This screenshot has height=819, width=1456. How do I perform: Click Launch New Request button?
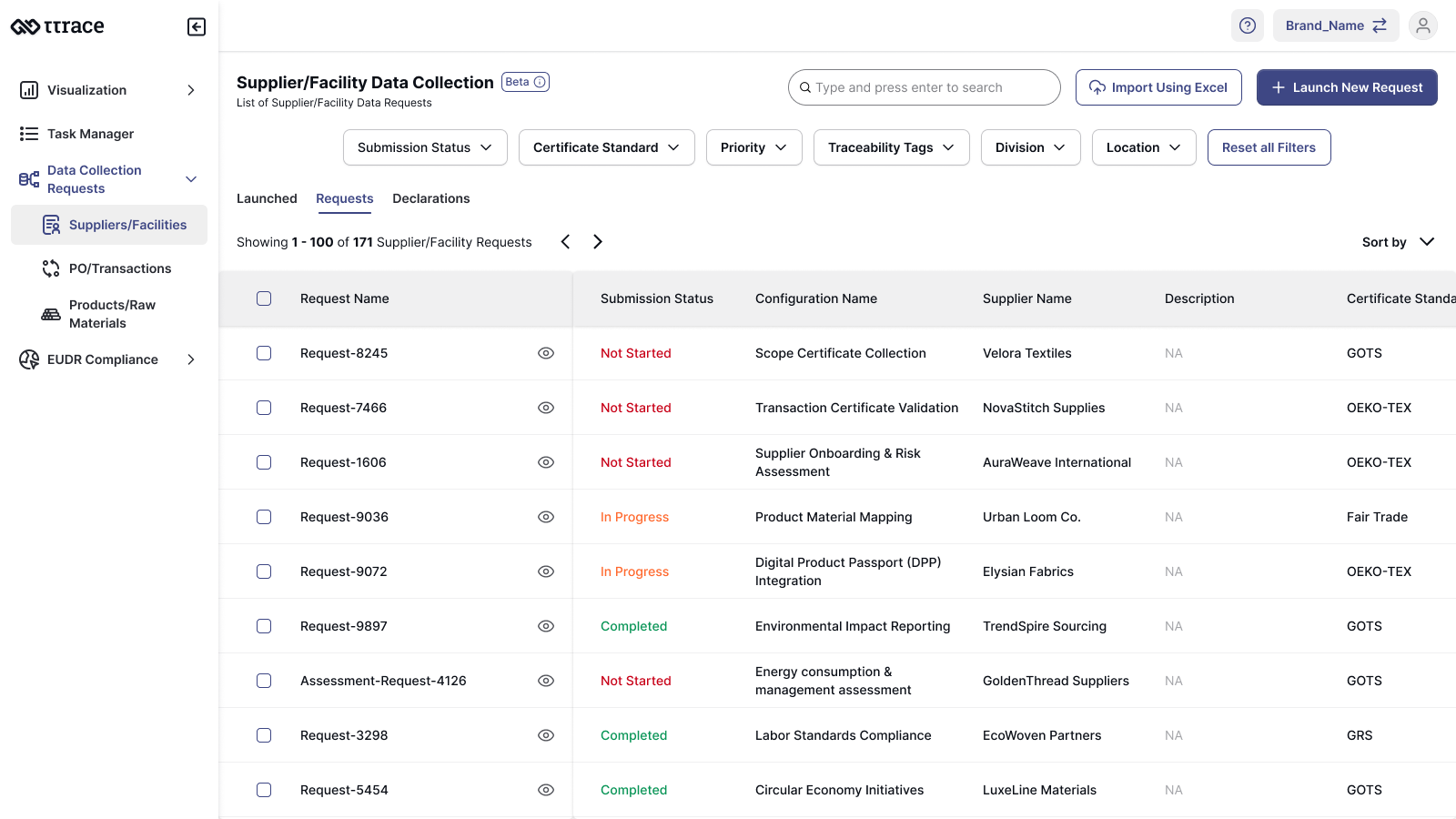point(1347,87)
